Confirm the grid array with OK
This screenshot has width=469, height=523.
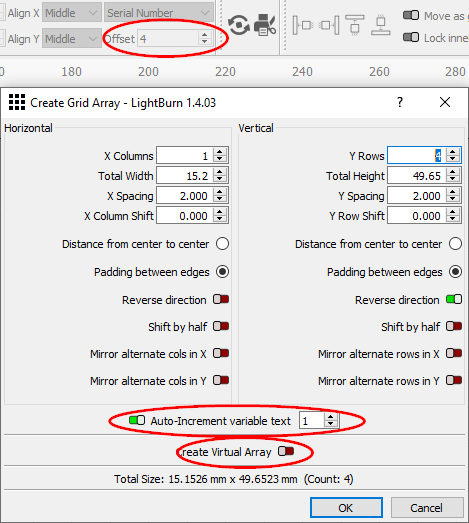[x=346, y=508]
